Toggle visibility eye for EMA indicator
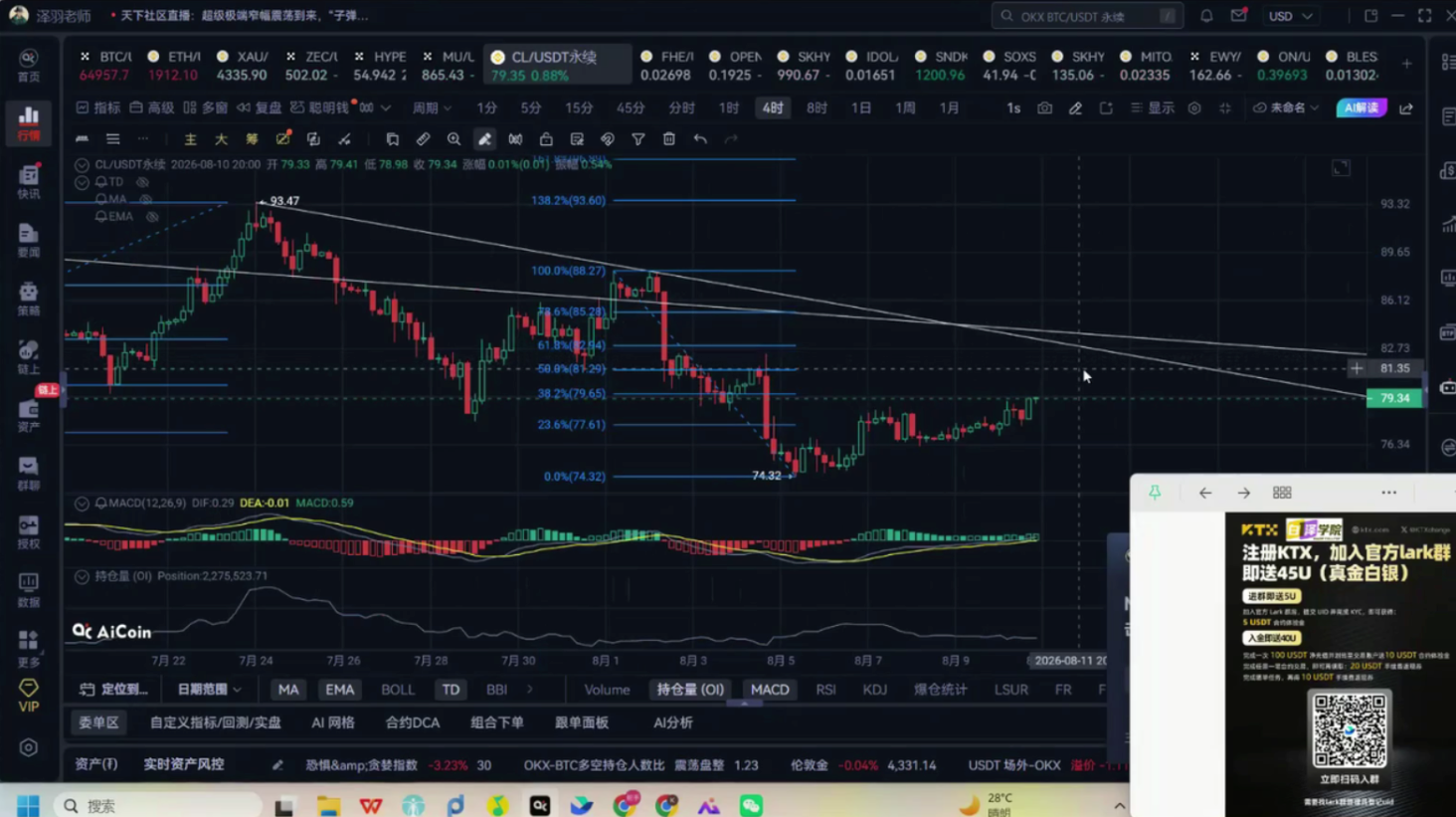This screenshot has height=817, width=1456. click(x=152, y=216)
